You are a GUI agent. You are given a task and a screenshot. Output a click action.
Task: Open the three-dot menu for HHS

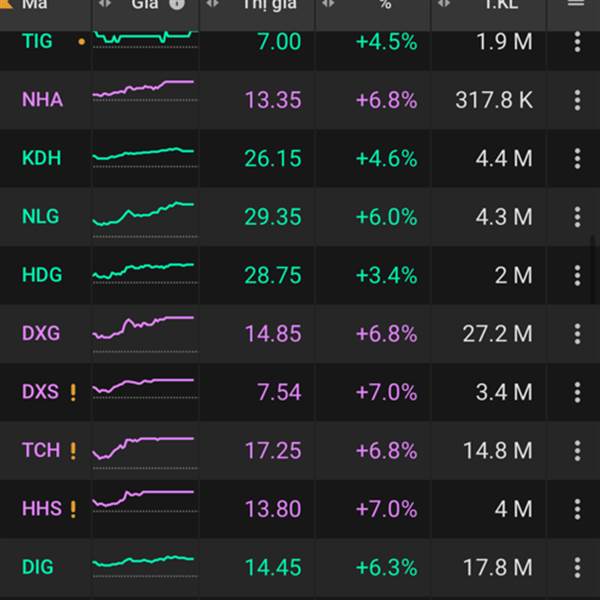click(x=577, y=509)
